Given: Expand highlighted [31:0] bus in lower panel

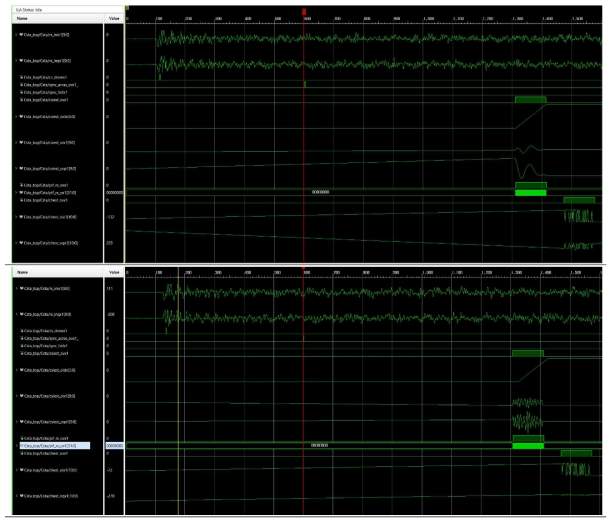Looking at the screenshot, I should (x=16, y=446).
